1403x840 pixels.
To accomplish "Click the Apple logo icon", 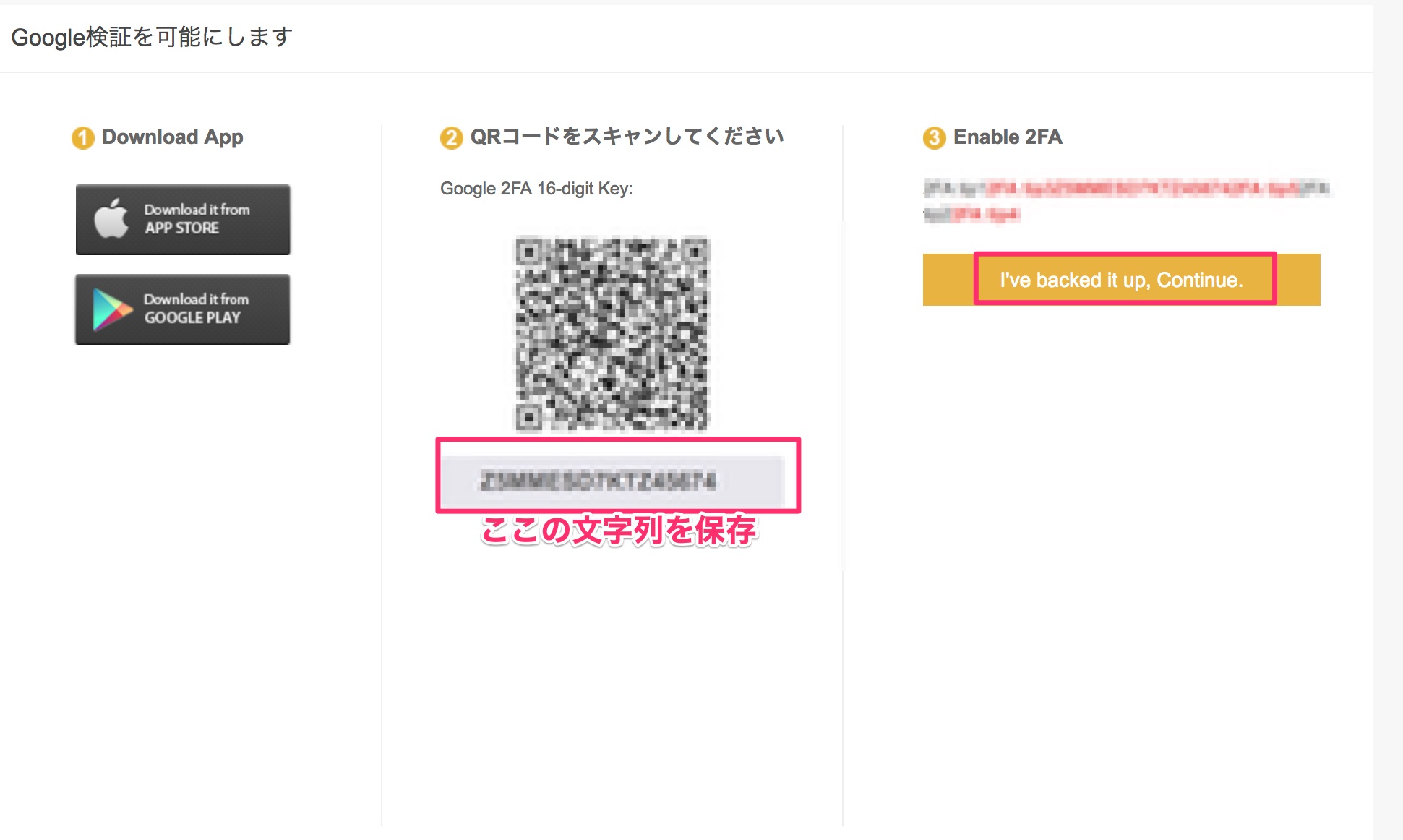I will [111, 218].
